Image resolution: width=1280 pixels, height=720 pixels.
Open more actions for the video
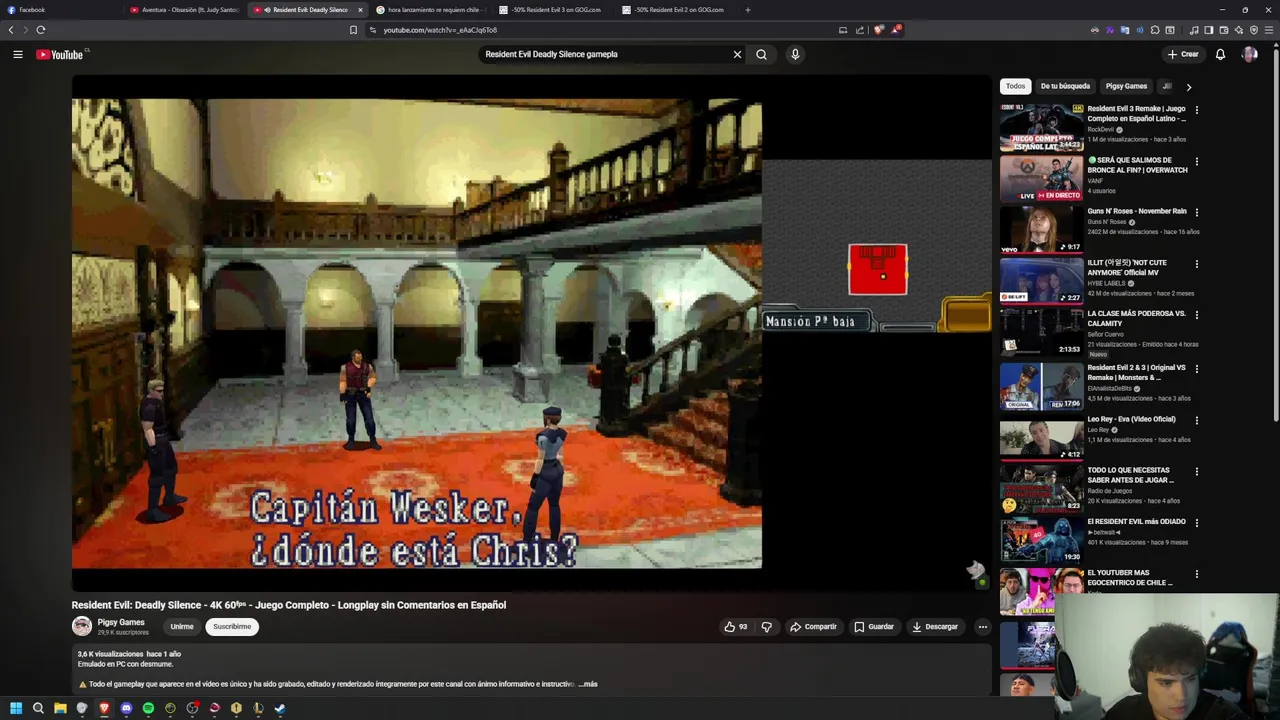coord(982,627)
